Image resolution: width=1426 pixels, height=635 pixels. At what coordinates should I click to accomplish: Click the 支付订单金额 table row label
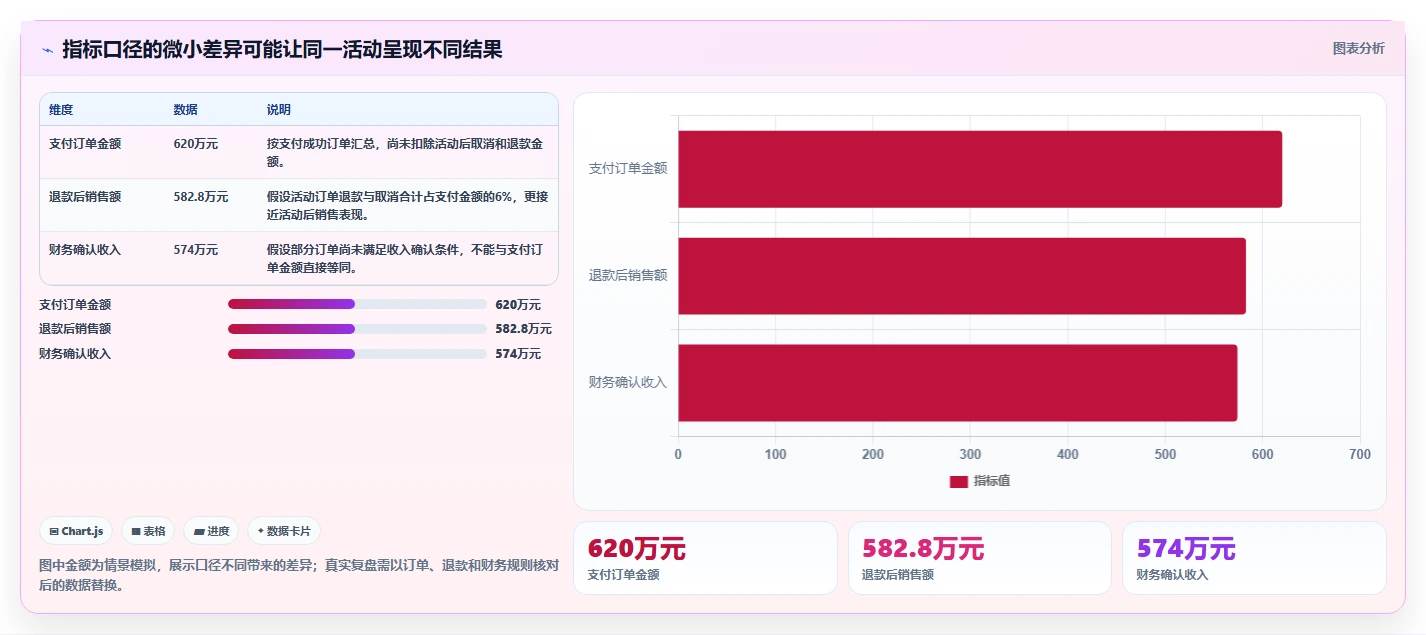click(85, 143)
